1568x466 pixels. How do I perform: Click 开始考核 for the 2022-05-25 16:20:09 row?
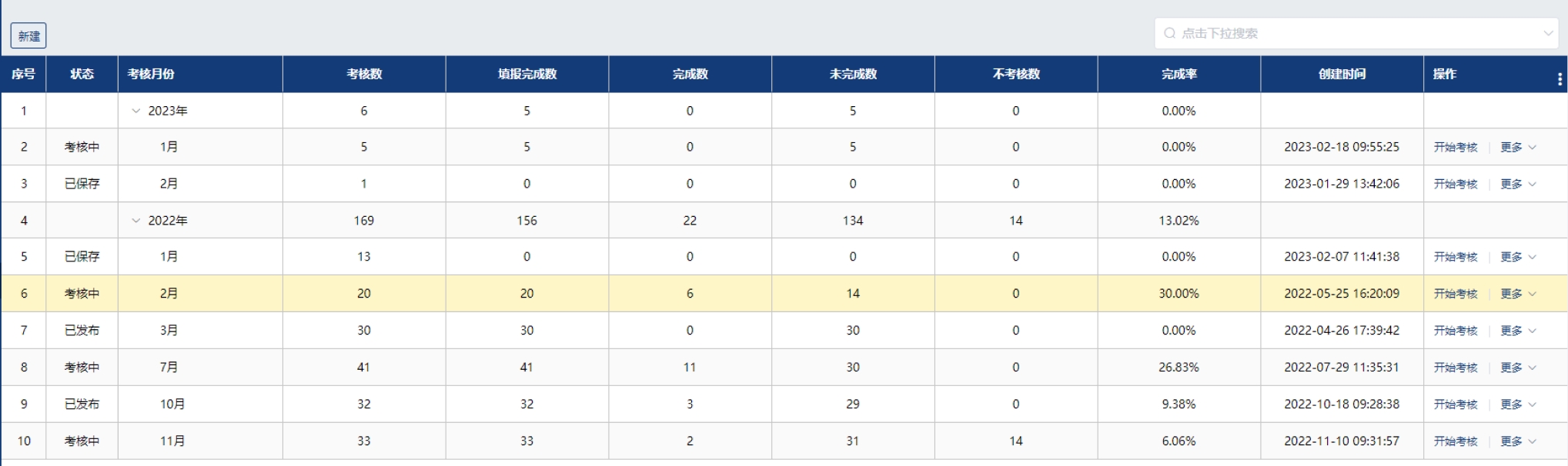1455,294
